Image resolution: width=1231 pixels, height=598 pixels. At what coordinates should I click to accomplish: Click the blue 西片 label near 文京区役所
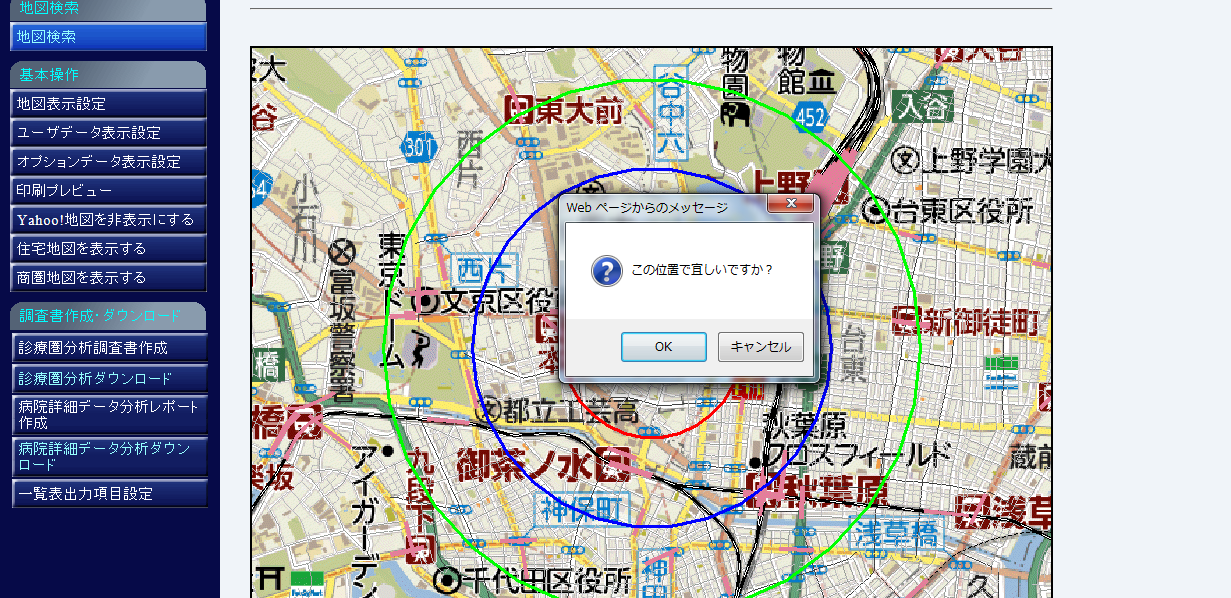[484, 270]
